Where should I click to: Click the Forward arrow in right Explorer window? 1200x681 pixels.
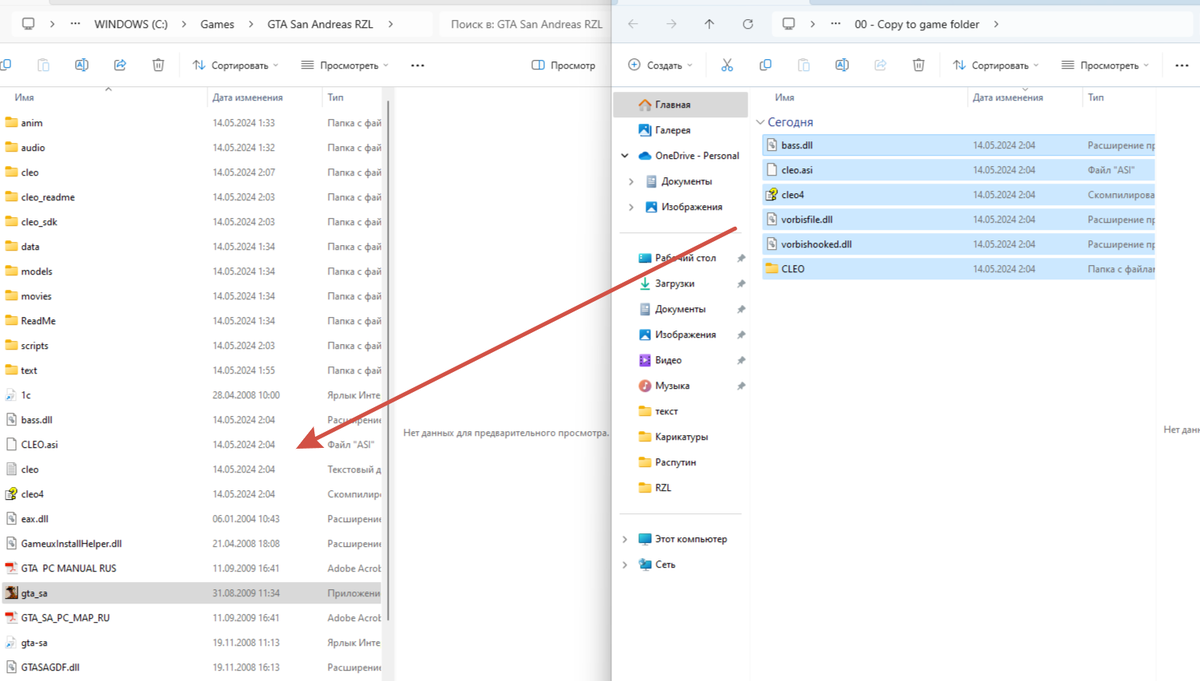pyautogui.click(x=671, y=24)
